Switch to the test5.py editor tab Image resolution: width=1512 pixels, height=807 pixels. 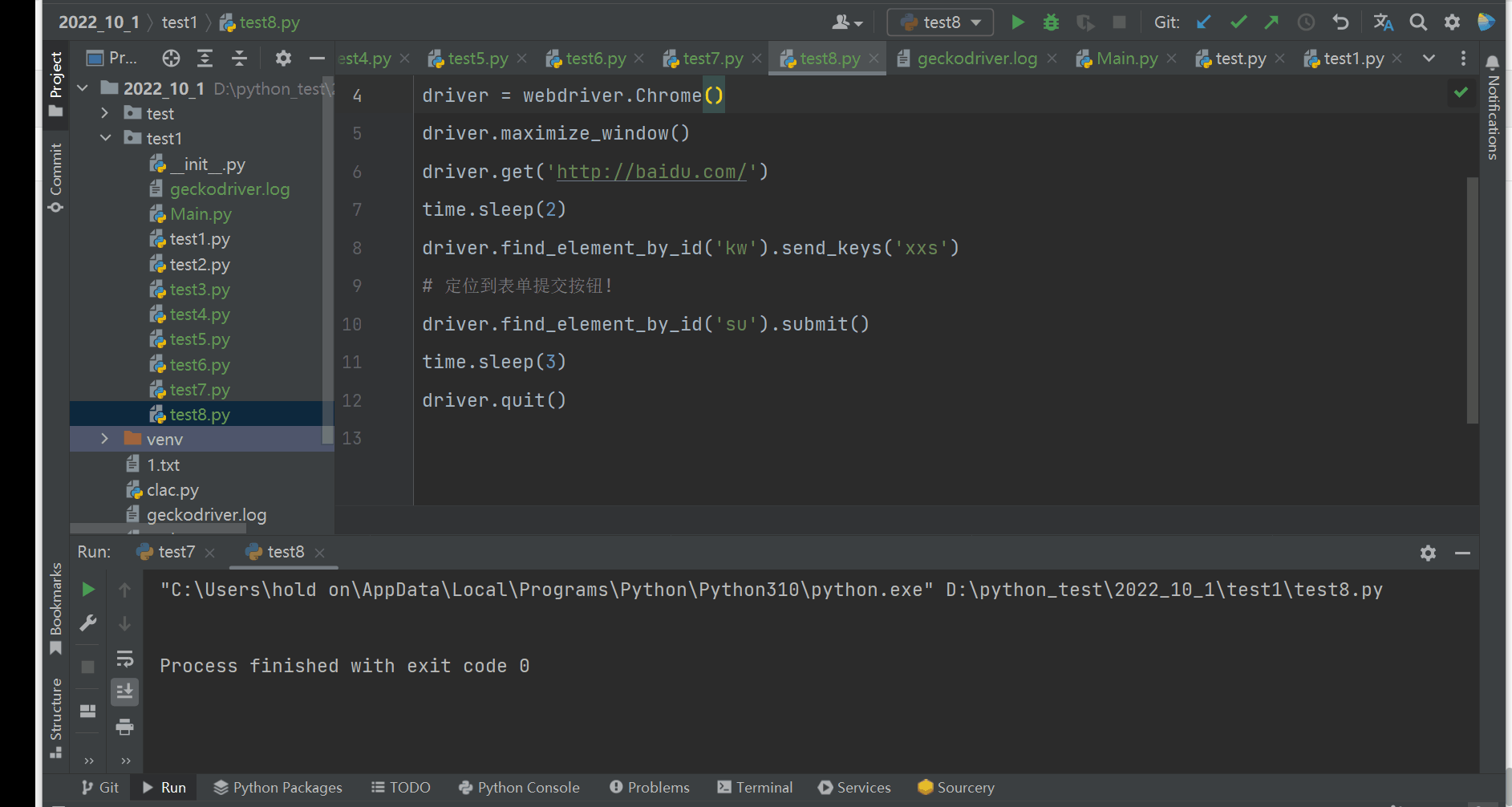point(477,58)
